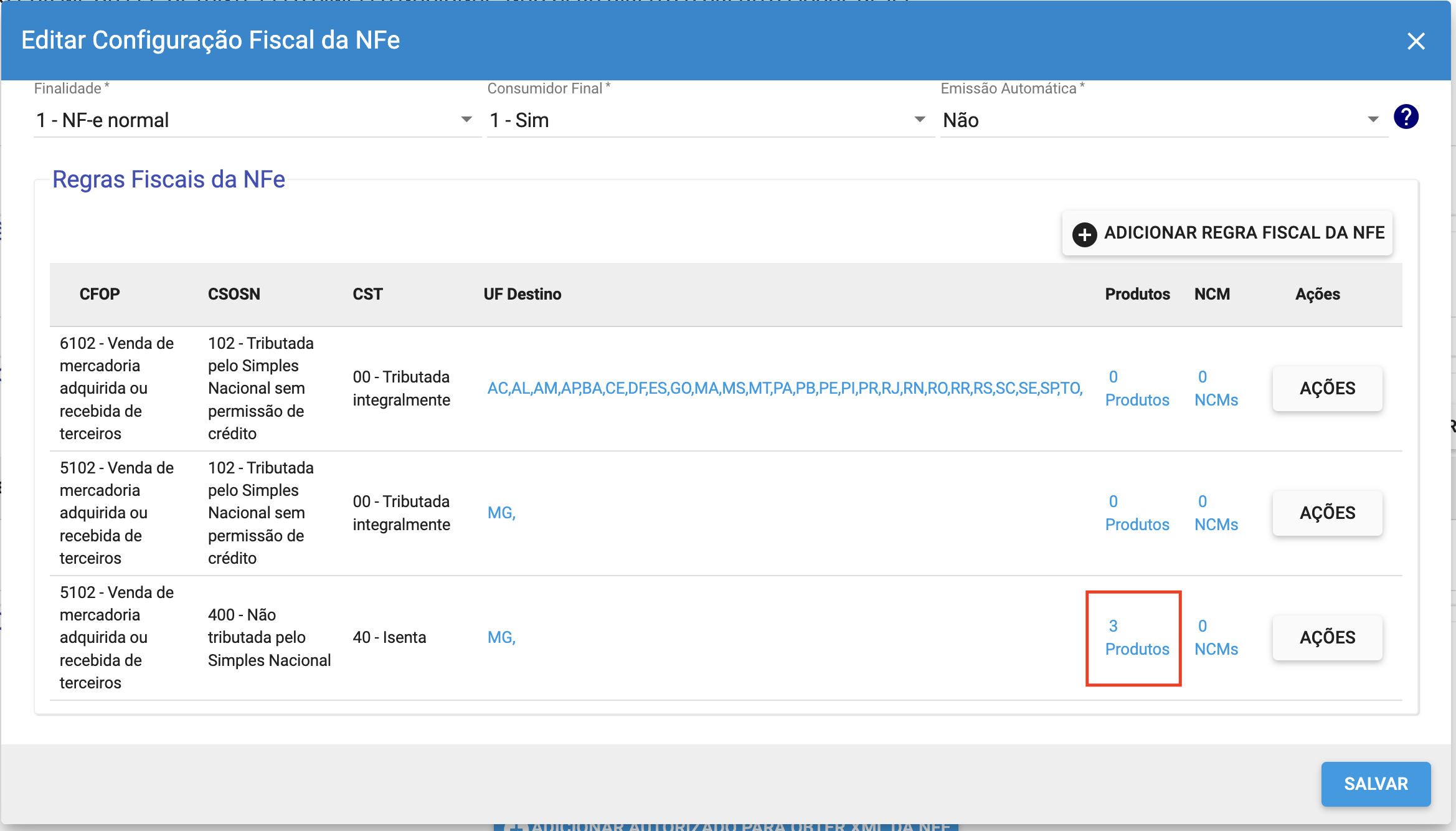Click AÇÕES button for 40 - Isenta rule
1456x831 pixels.
1327,637
